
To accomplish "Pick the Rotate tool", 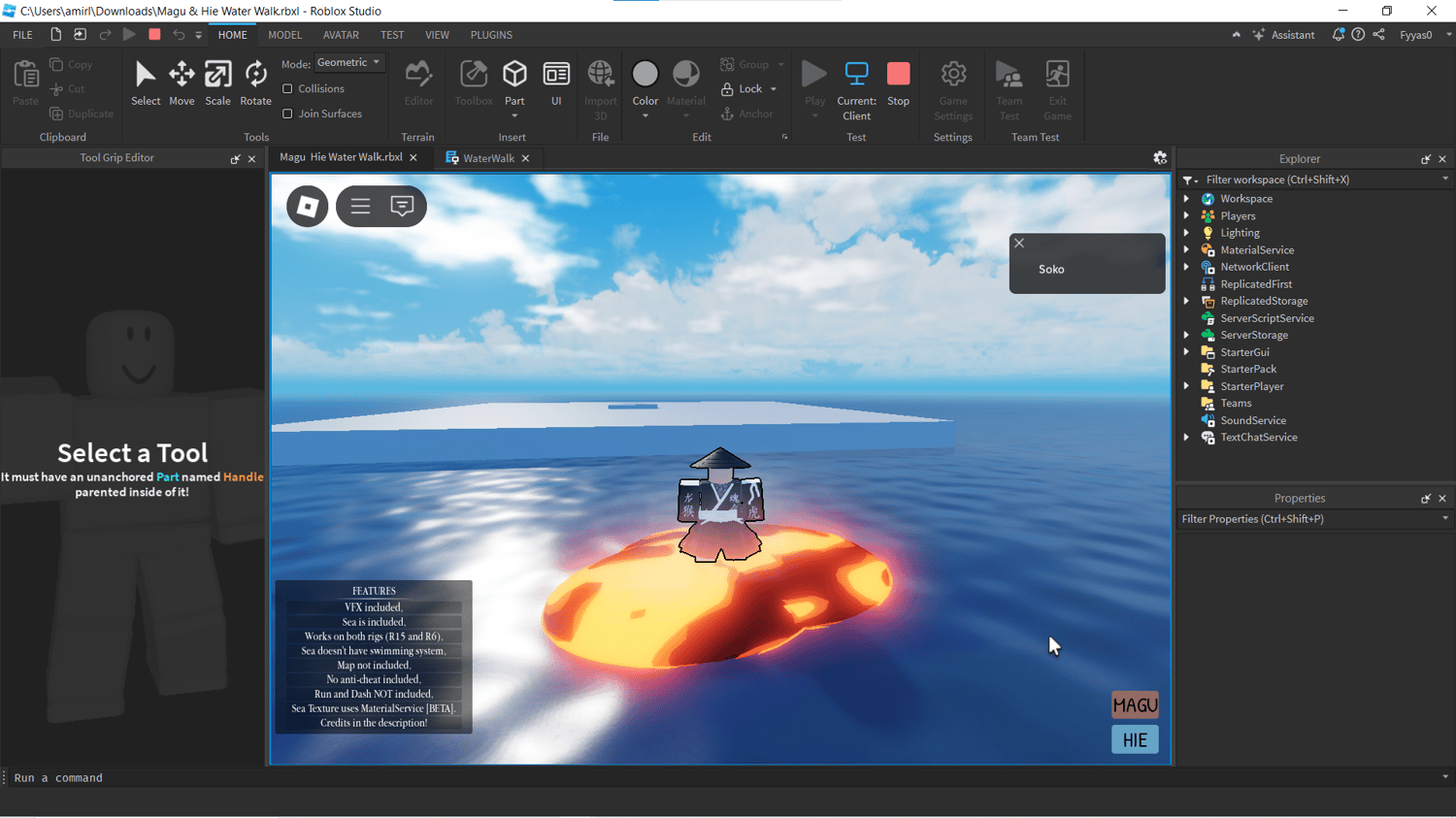I will pos(255,83).
